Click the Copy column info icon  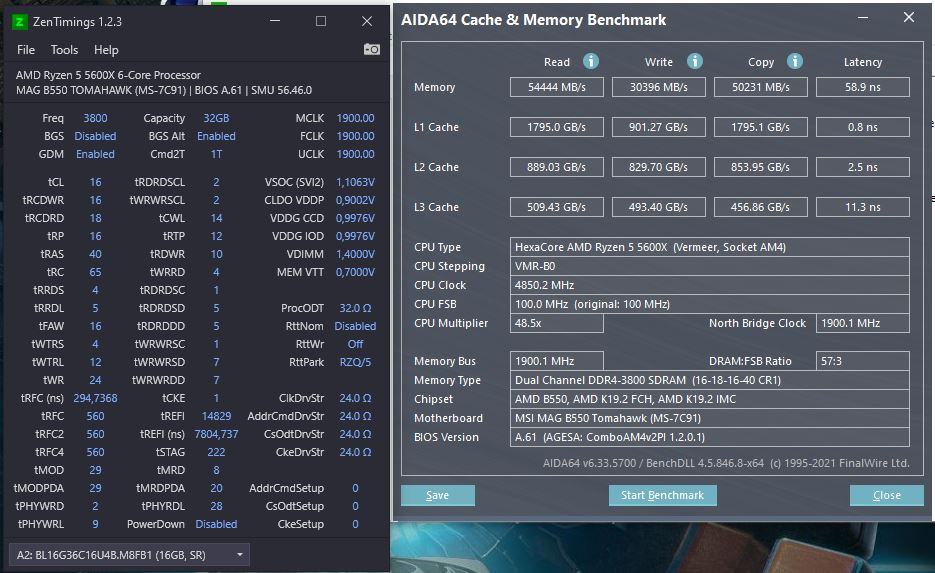pos(794,61)
